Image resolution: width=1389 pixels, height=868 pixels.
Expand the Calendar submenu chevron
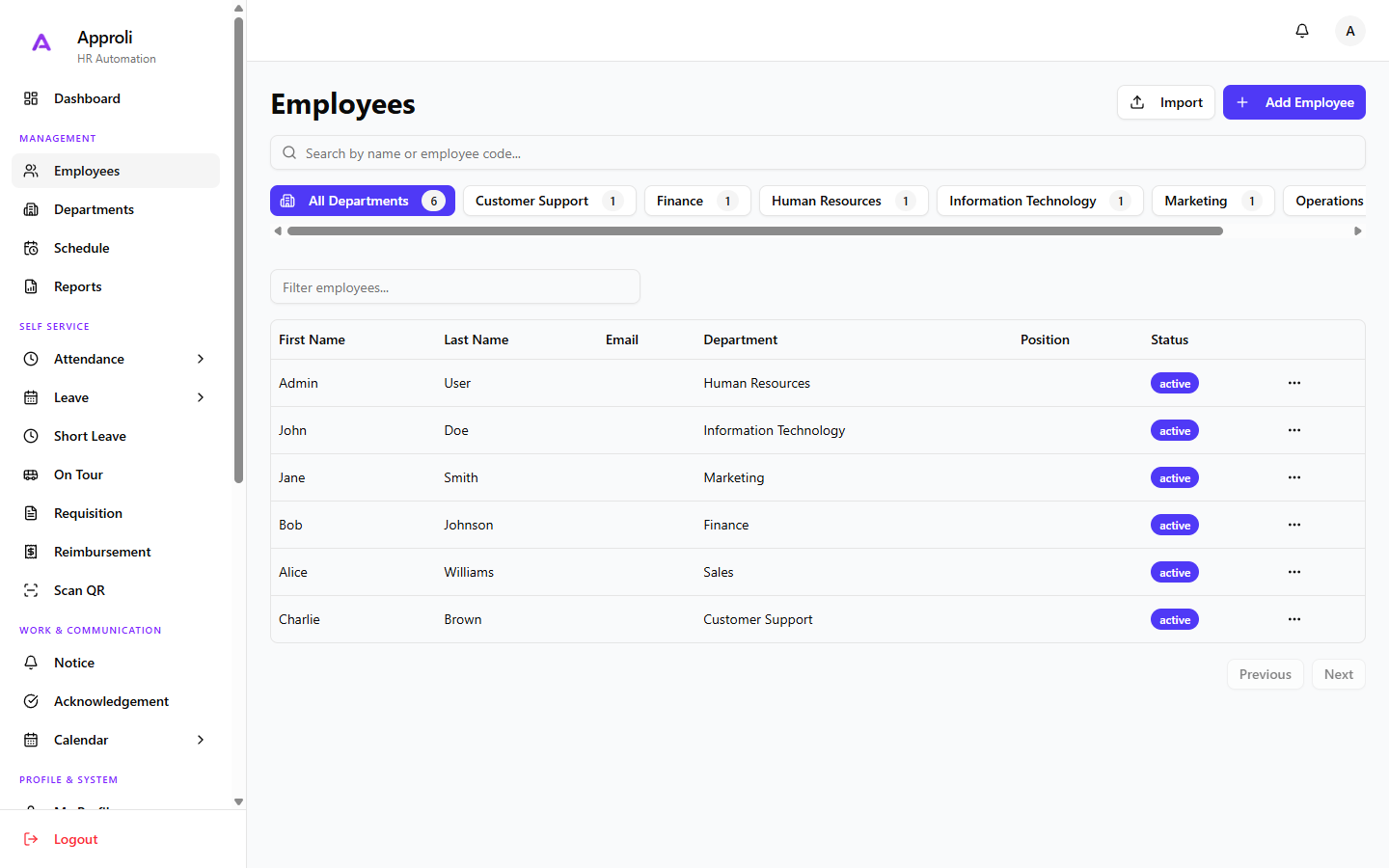point(201,740)
